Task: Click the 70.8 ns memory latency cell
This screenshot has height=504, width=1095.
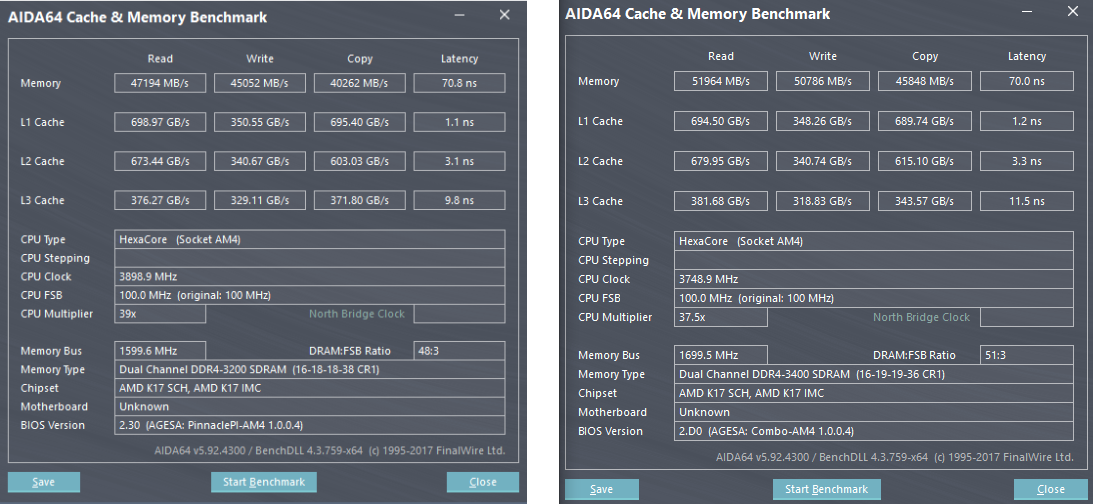Action: pyautogui.click(x=459, y=84)
